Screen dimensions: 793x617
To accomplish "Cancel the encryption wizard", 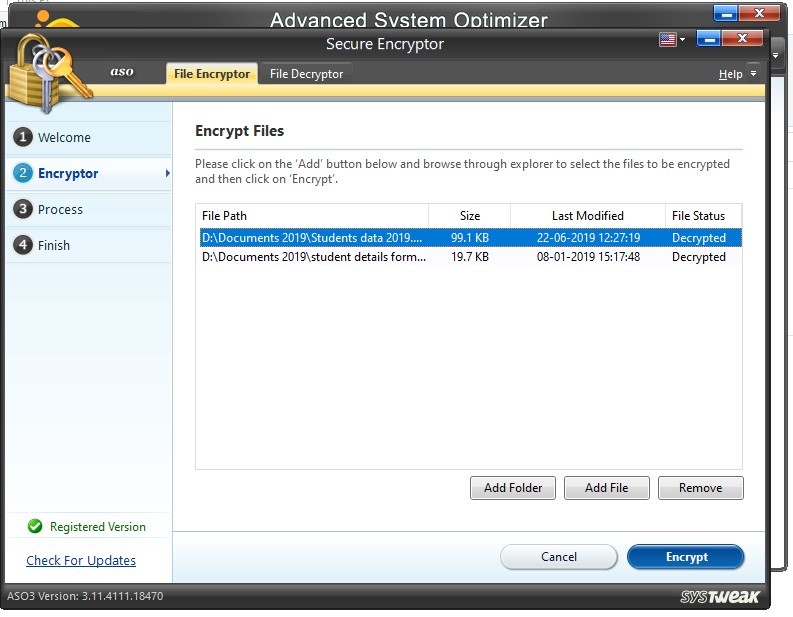I will pos(559,557).
